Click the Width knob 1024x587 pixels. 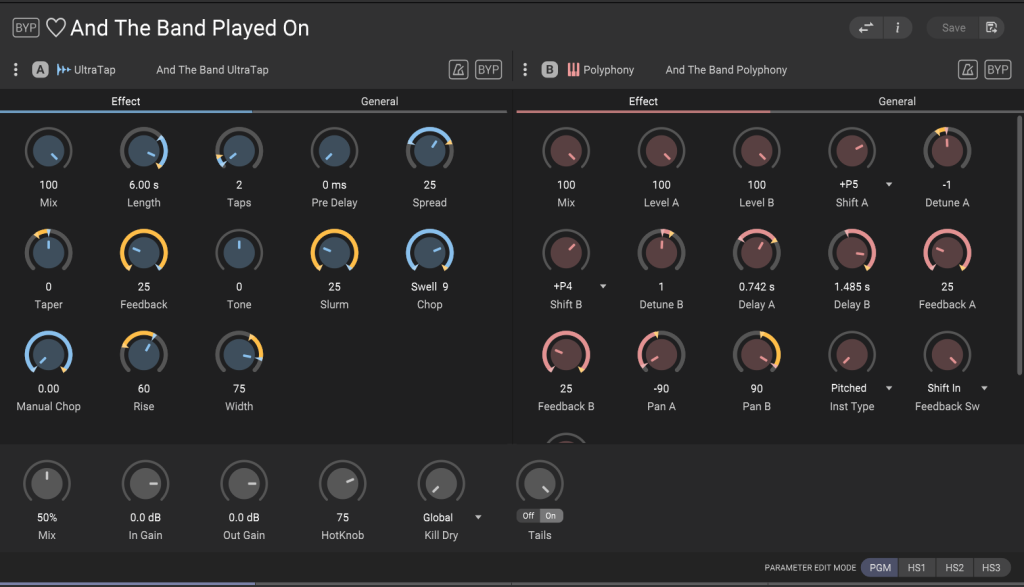point(239,355)
